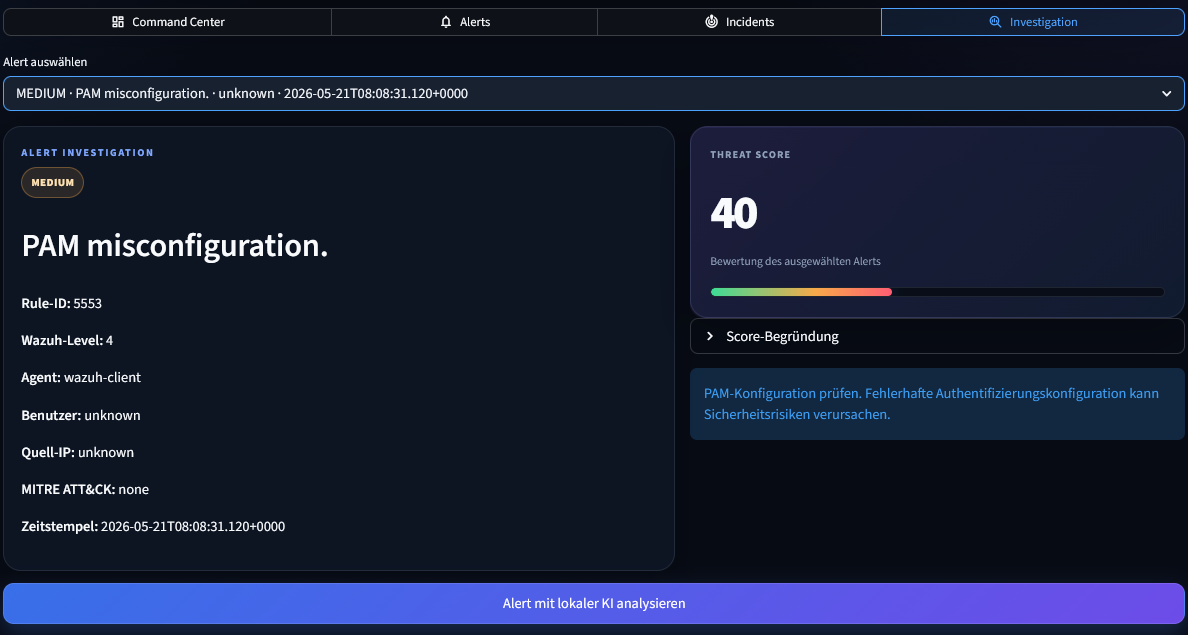Image resolution: width=1188 pixels, height=635 pixels.
Task: Click the Alert auswählen label
Action: (x=45, y=62)
